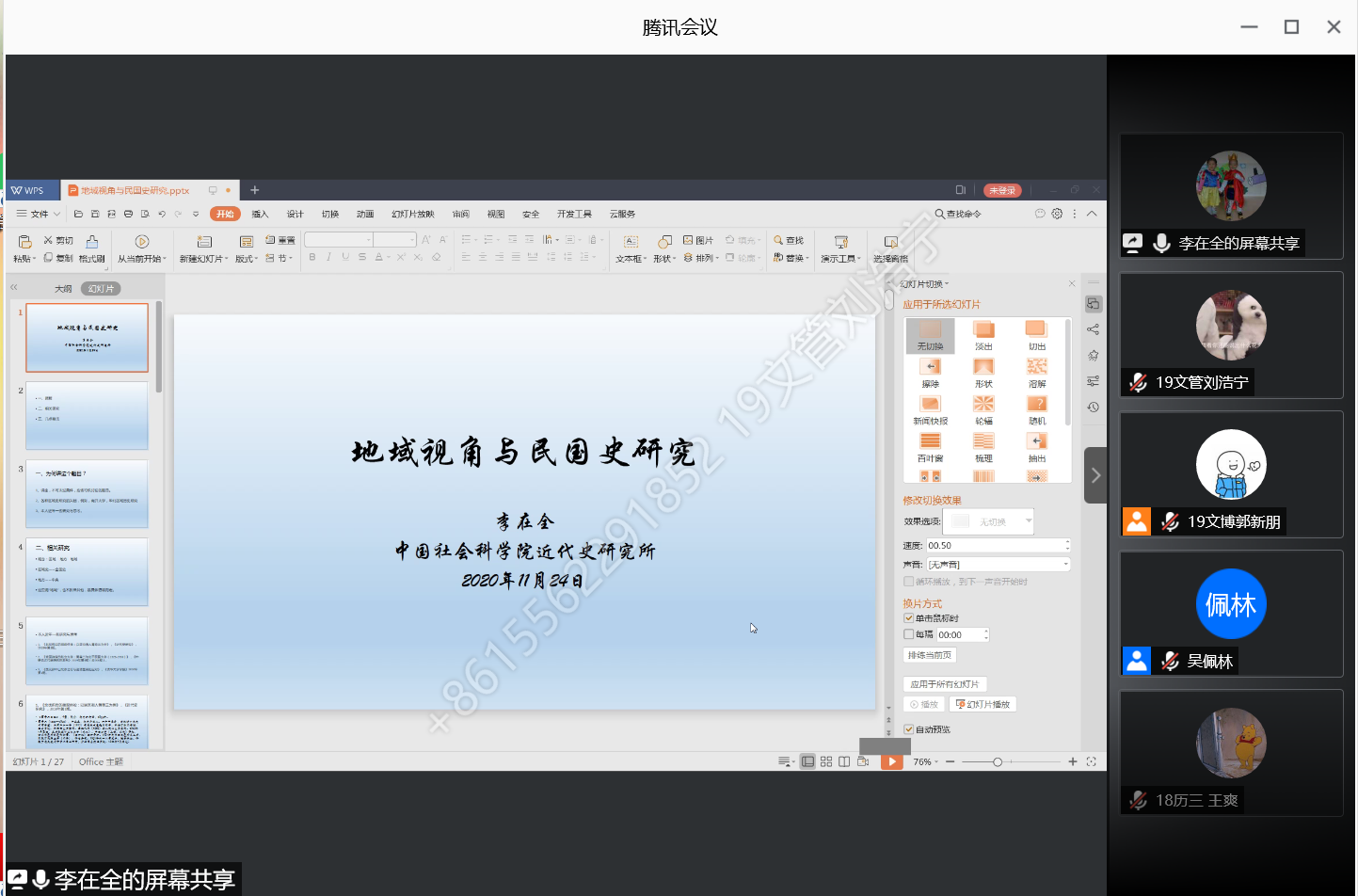Viewport: 1358px width, 896px height.
Task: Click the 格式刷 format painter icon
Action: tap(91, 242)
